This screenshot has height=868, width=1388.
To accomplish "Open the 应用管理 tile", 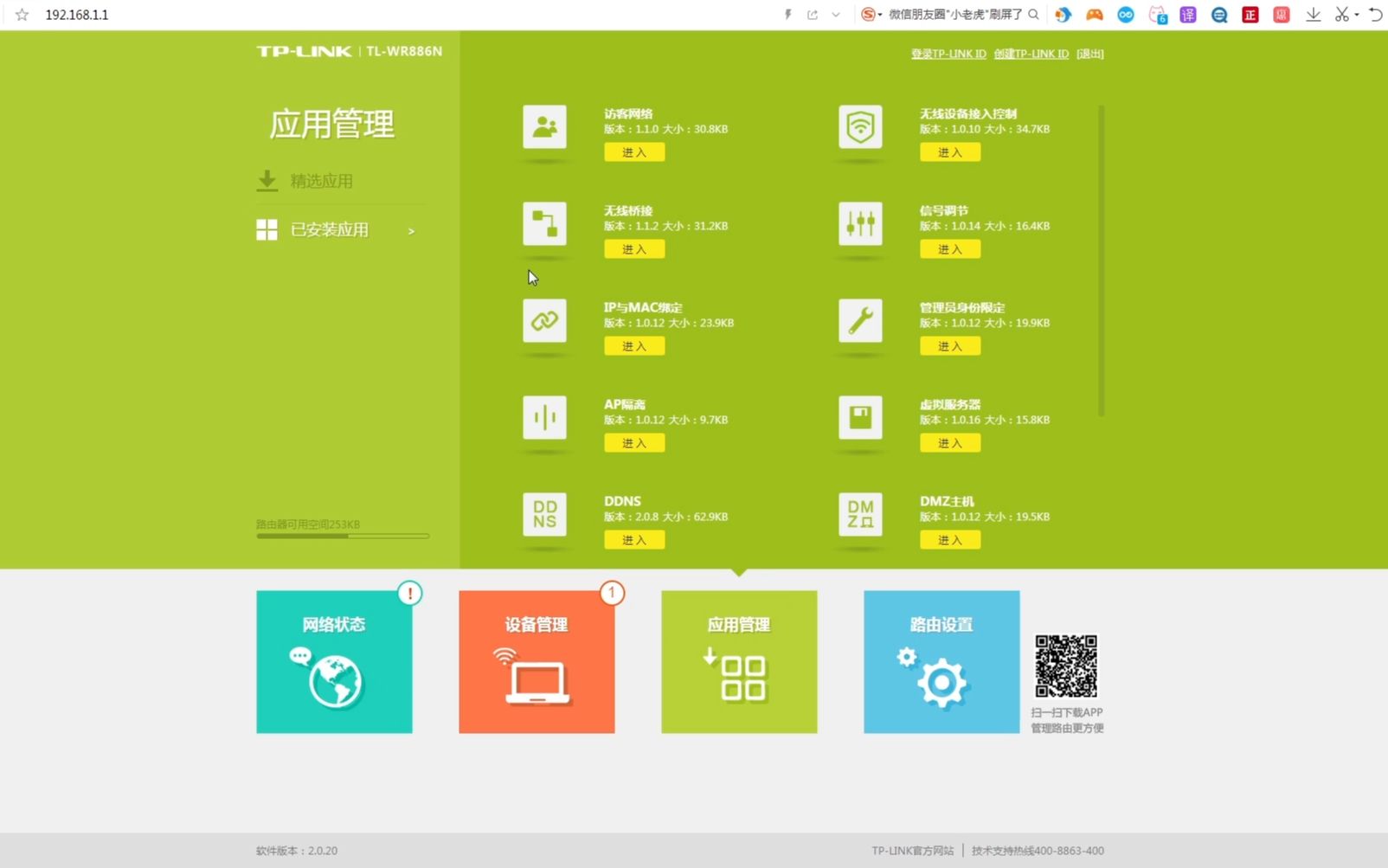I will point(739,662).
